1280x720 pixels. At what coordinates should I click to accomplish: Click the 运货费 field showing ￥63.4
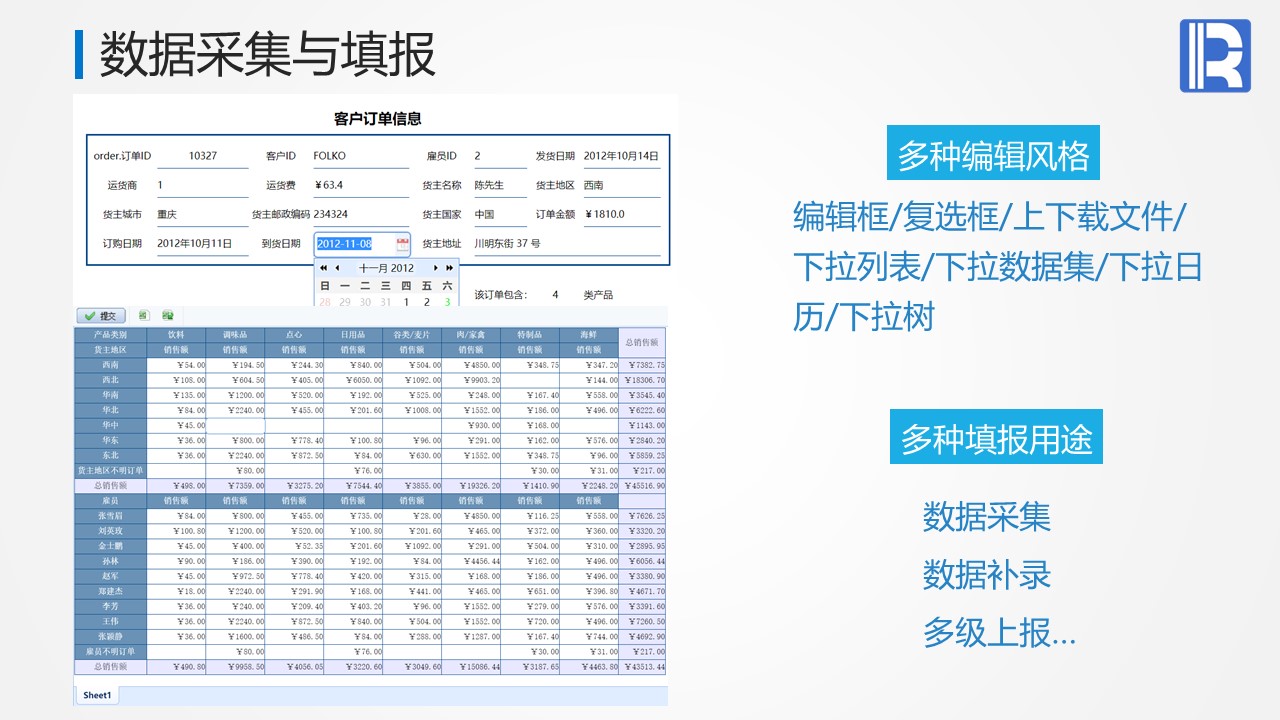(360, 185)
